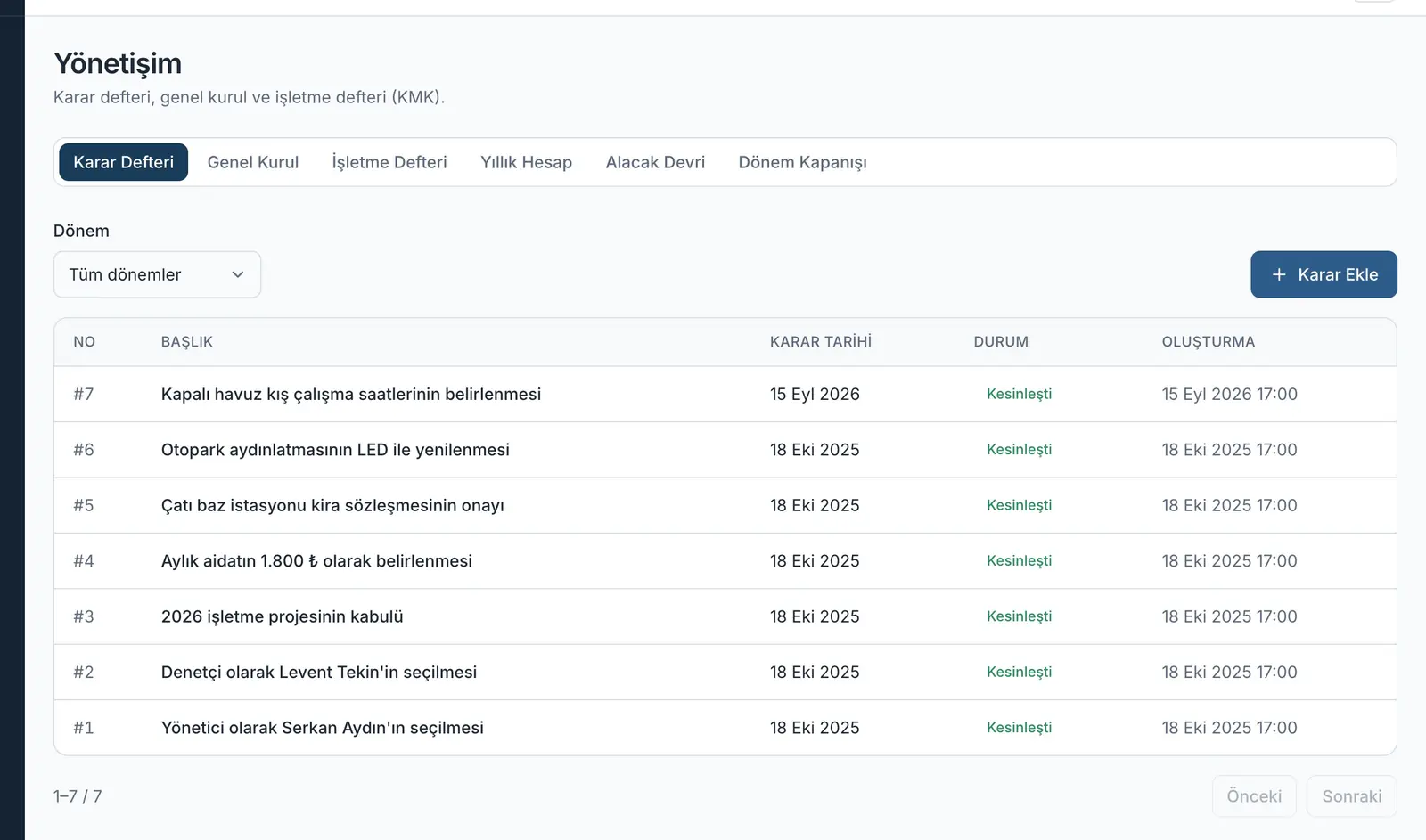Switch to the Genel Kurul tab
This screenshot has width=1426, height=840.
point(253,162)
